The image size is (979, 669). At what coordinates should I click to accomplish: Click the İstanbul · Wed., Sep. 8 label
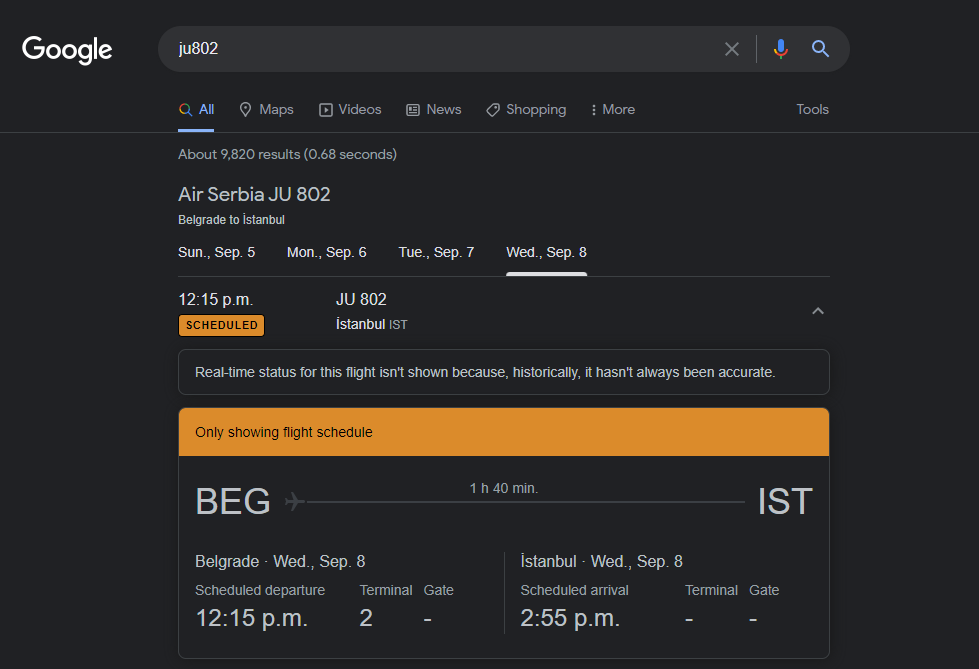pyautogui.click(x=602, y=562)
